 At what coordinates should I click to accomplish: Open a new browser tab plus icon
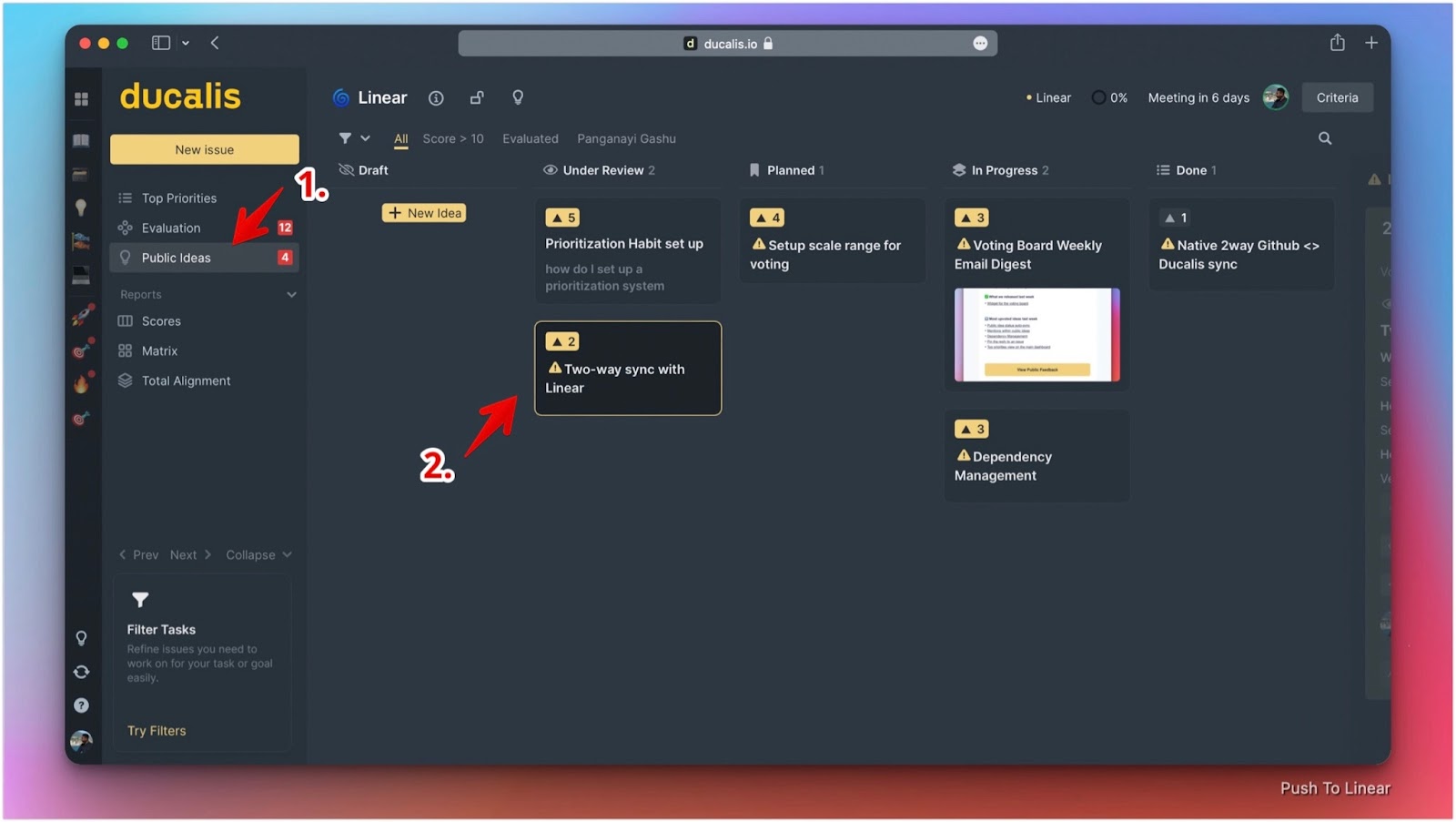[1371, 43]
